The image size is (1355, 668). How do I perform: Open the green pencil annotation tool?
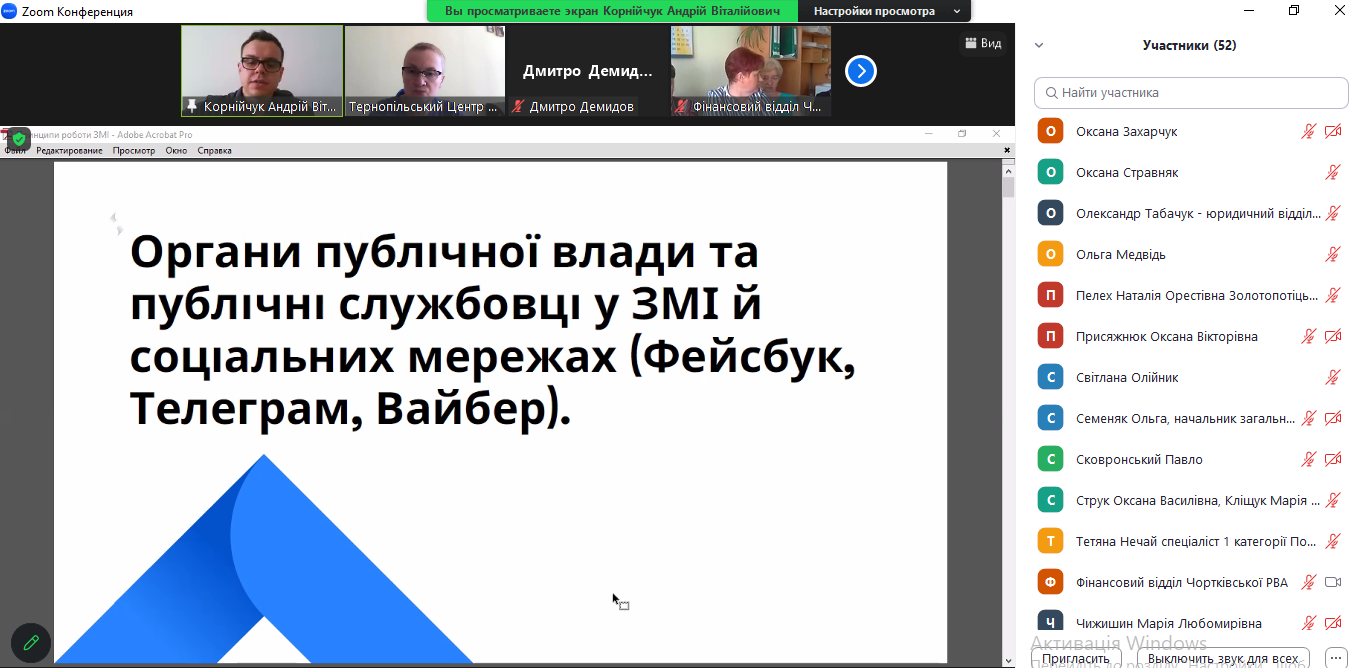coord(31,641)
